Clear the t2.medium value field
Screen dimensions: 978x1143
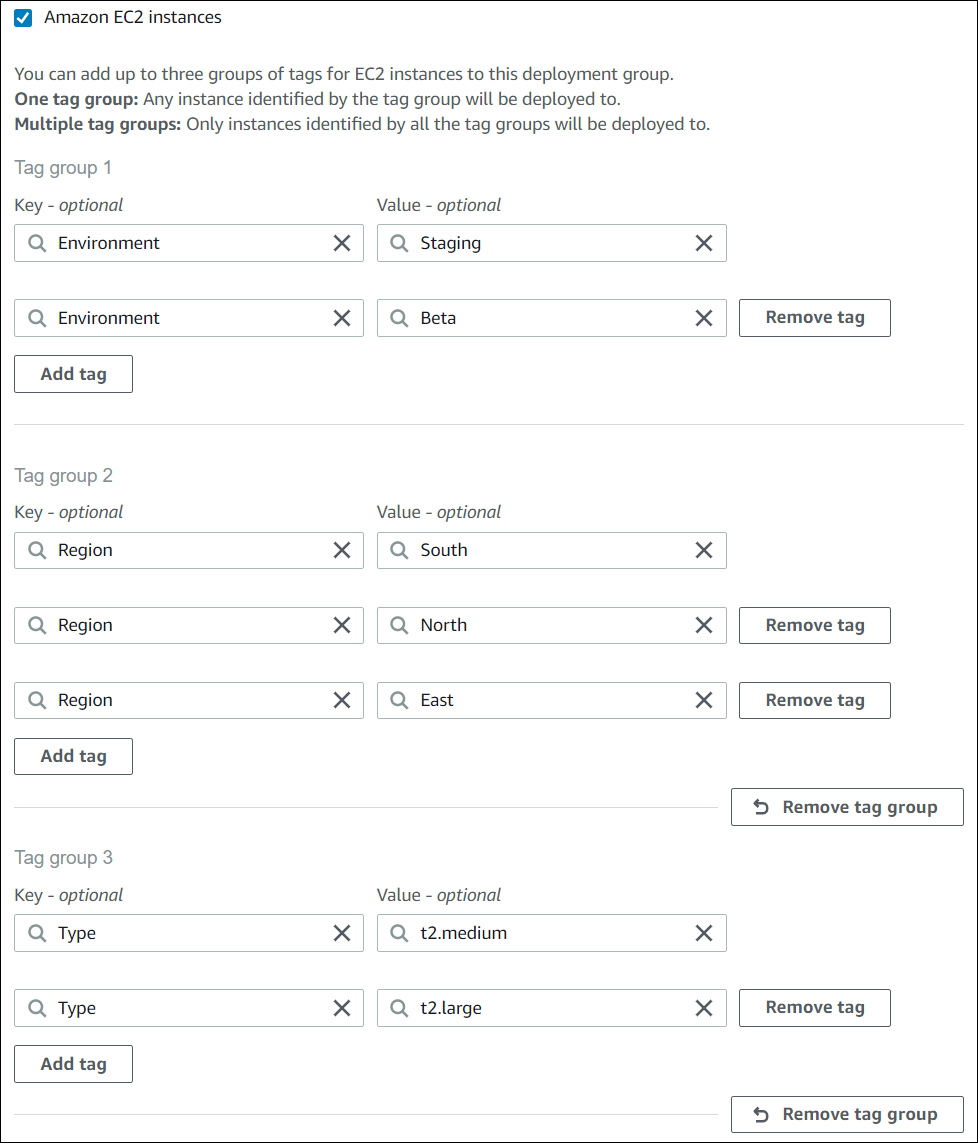704,933
